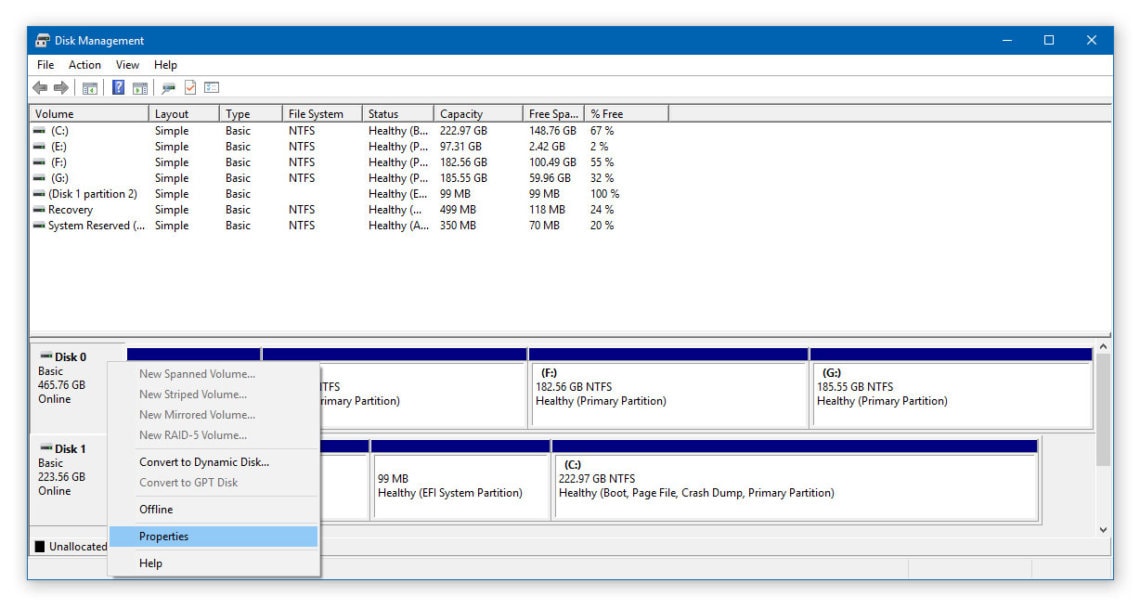Click the Forward arrow in the toolbar
The image size is (1140, 608).
60,88
